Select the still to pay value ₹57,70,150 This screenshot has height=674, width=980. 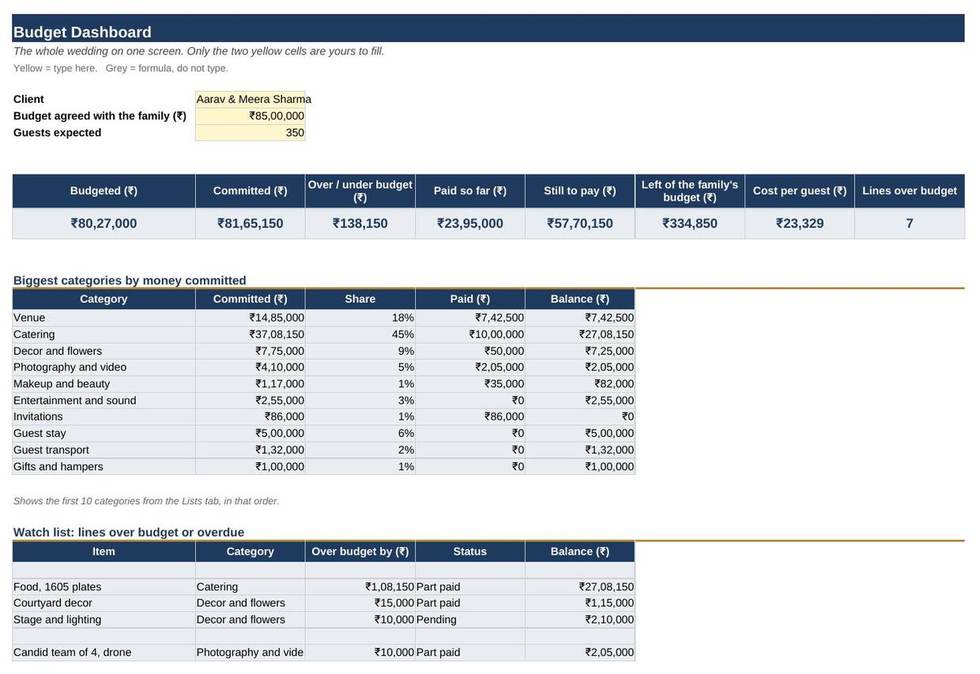[x=580, y=223]
